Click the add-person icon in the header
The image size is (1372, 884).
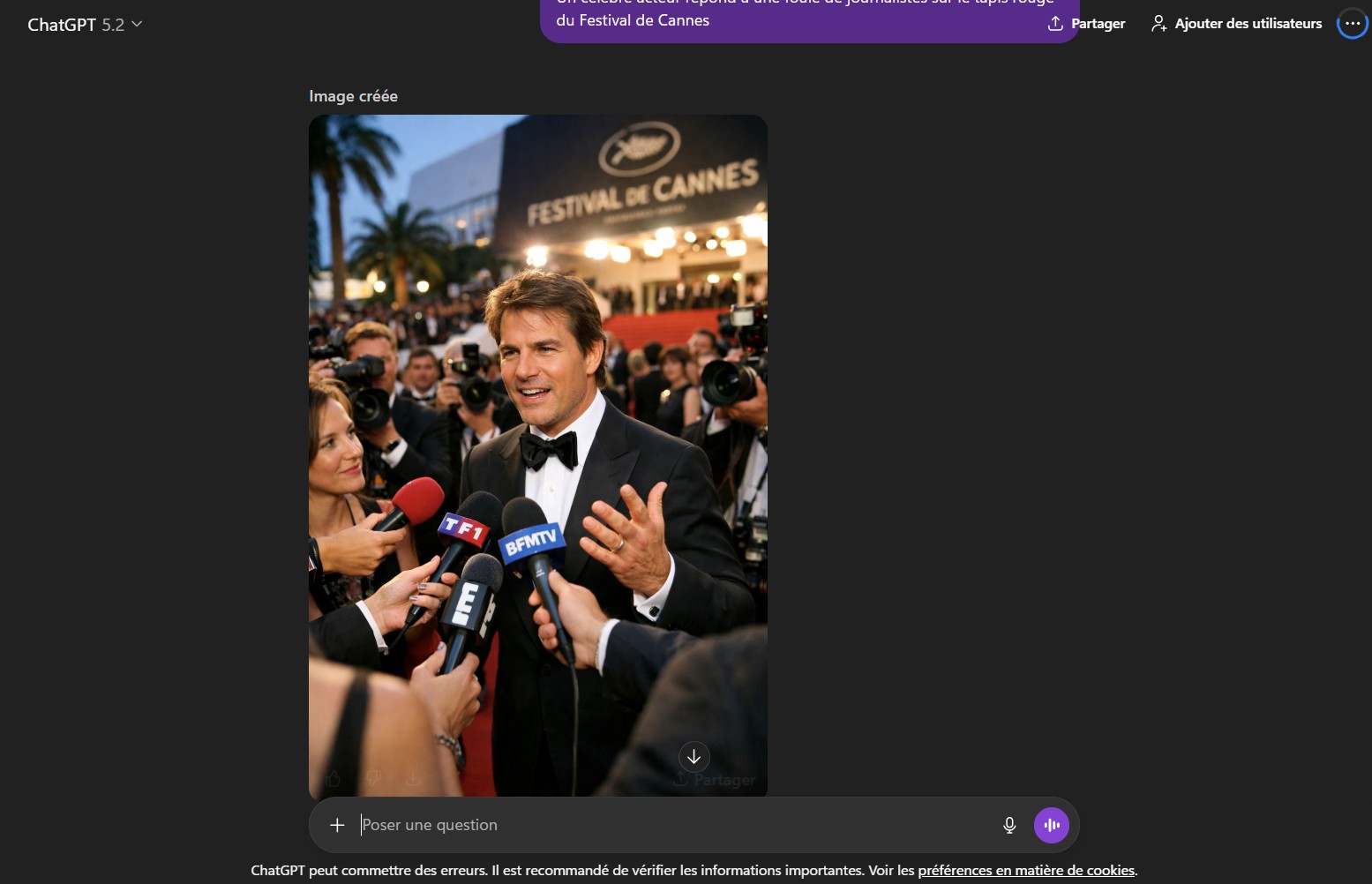click(x=1158, y=24)
